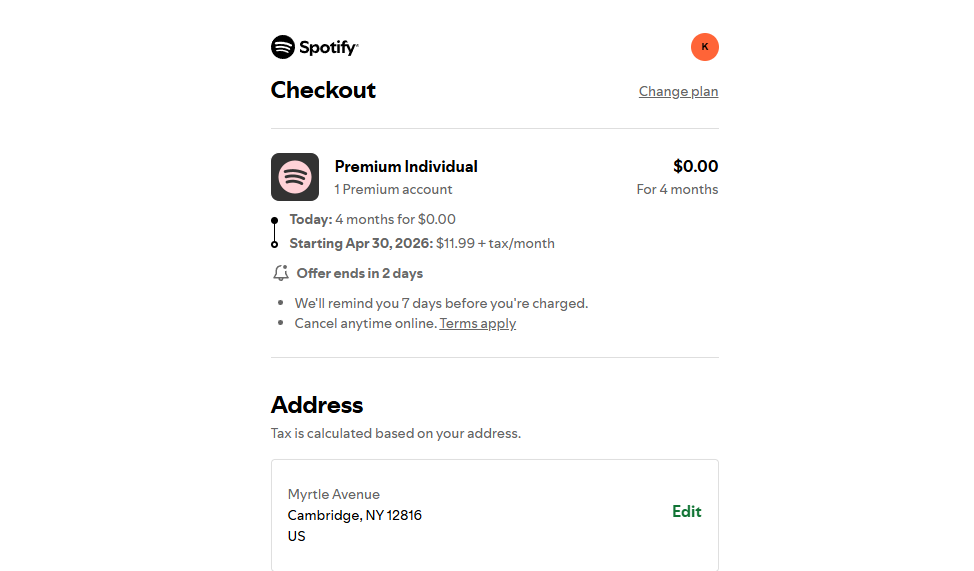The height and width of the screenshot is (571, 974).
Task: Open the Terms apply link
Action: (478, 323)
